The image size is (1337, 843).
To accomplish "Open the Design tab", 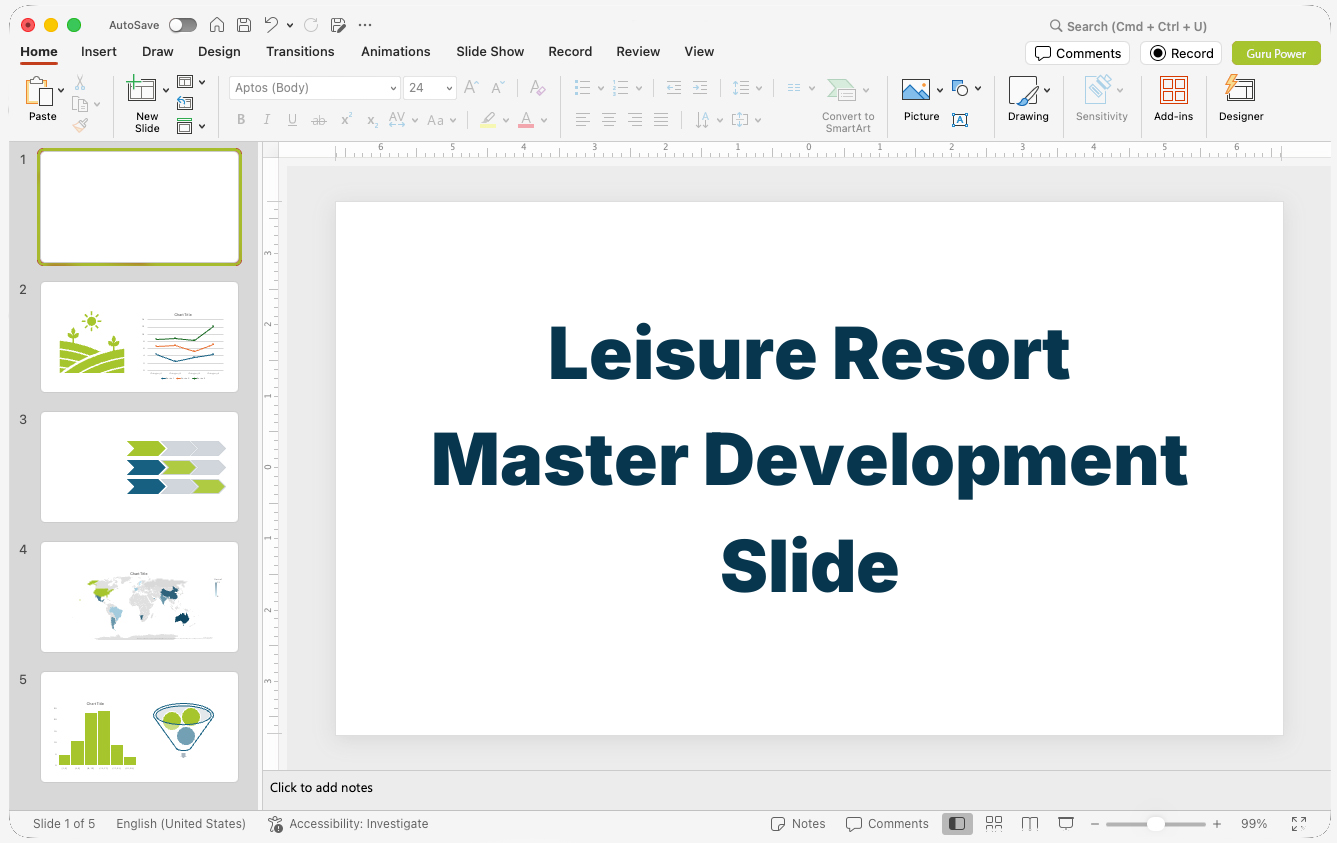I will click(219, 52).
